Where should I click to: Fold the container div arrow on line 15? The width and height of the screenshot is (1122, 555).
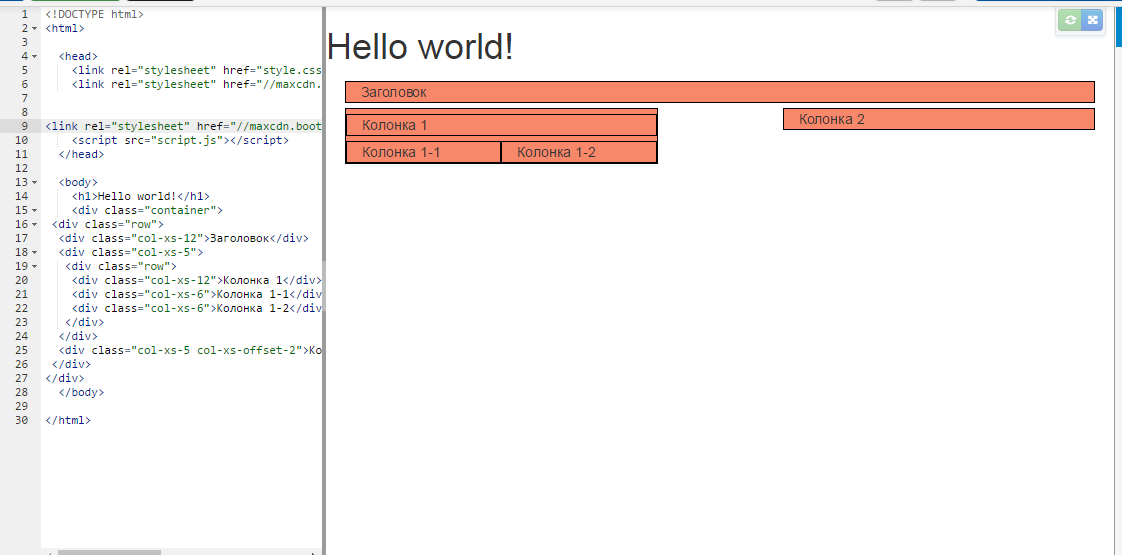point(34,210)
